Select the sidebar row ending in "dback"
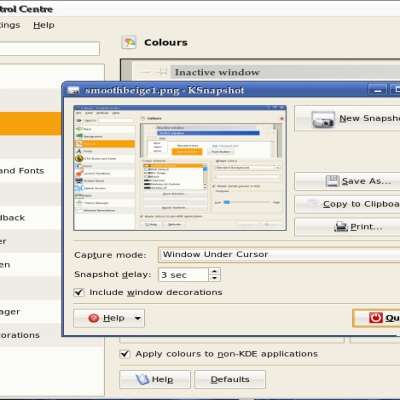This screenshot has width=400, height=400. [31, 218]
